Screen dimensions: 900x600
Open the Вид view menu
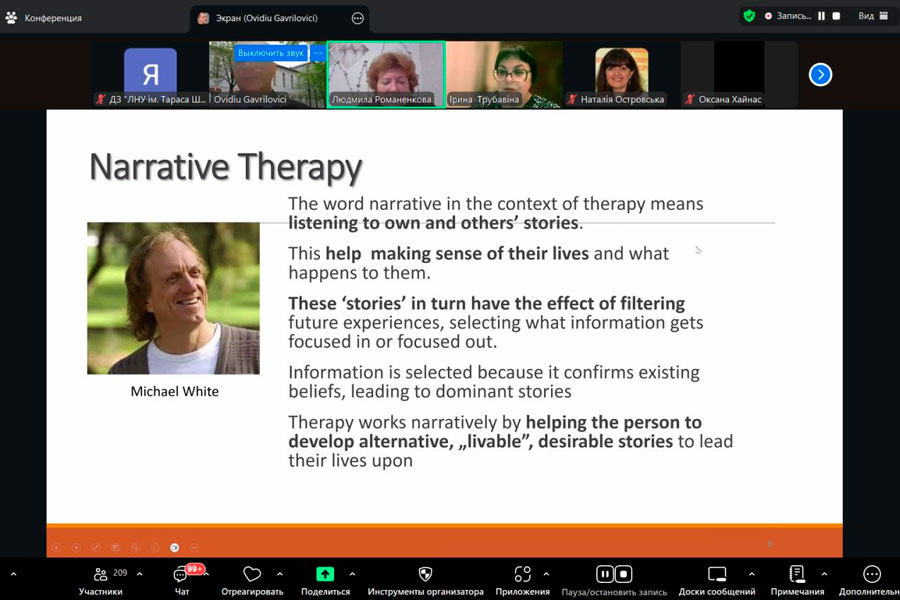point(873,16)
